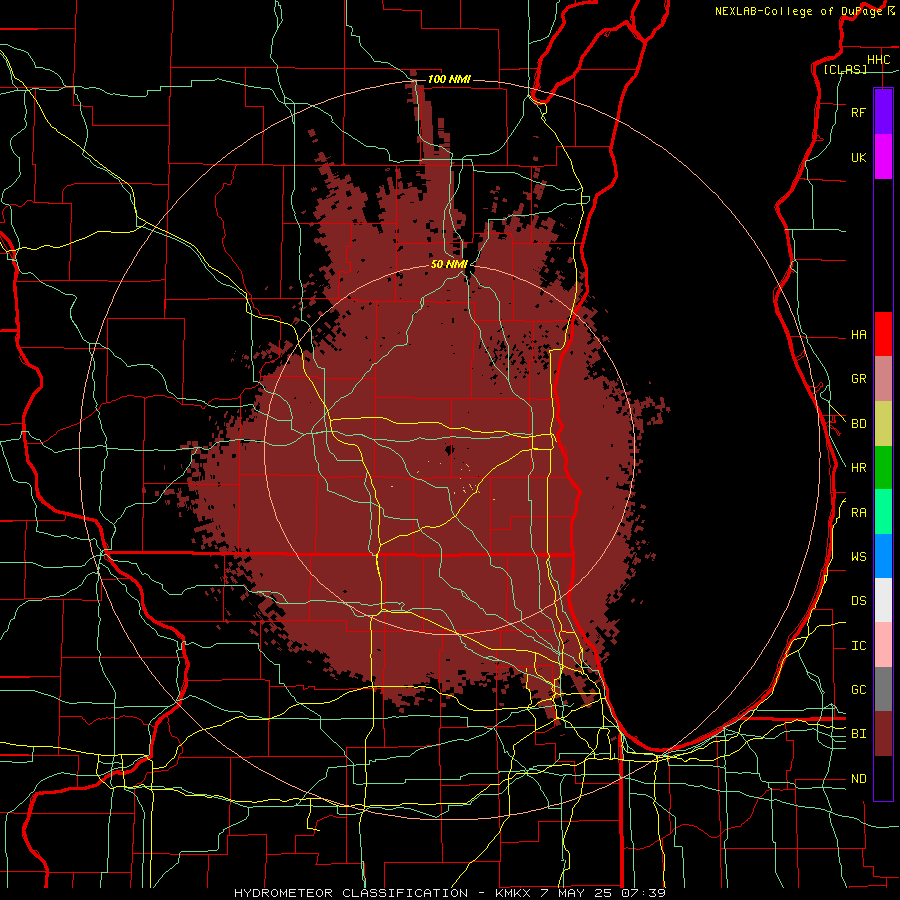Click the NEXLAB-College of DuPage credit text
The image size is (900, 900).
click(x=798, y=11)
